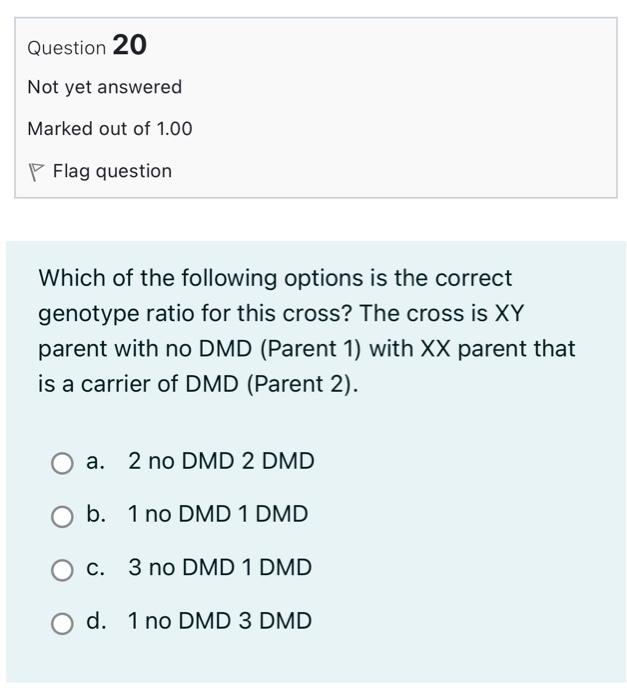Click the flag icon beside Flag question
627x700 pixels.
pos(36,172)
